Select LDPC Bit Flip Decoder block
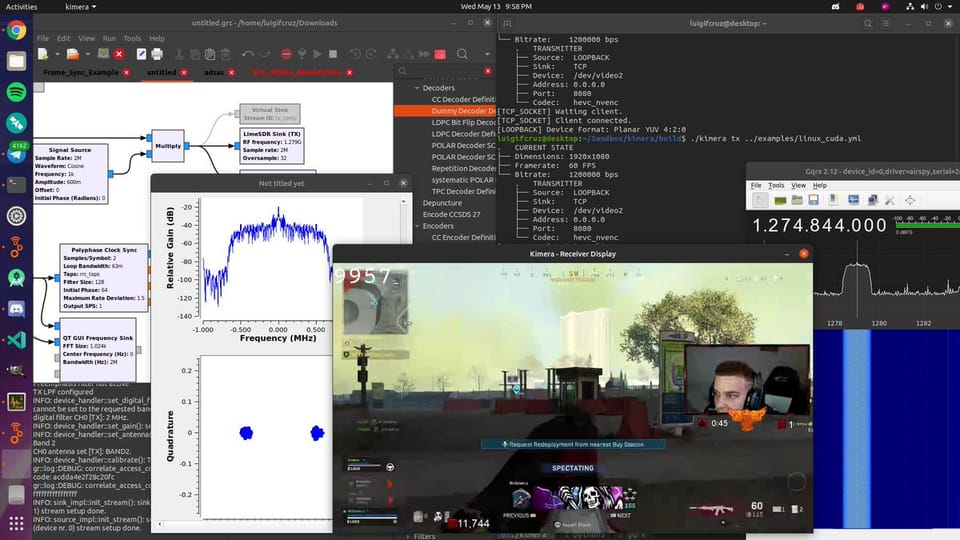 click(x=463, y=122)
